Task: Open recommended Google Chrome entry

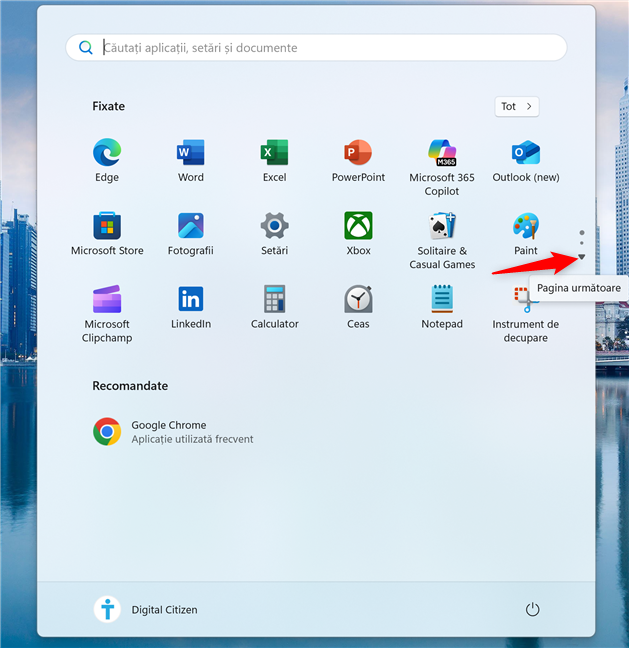Action: (174, 432)
